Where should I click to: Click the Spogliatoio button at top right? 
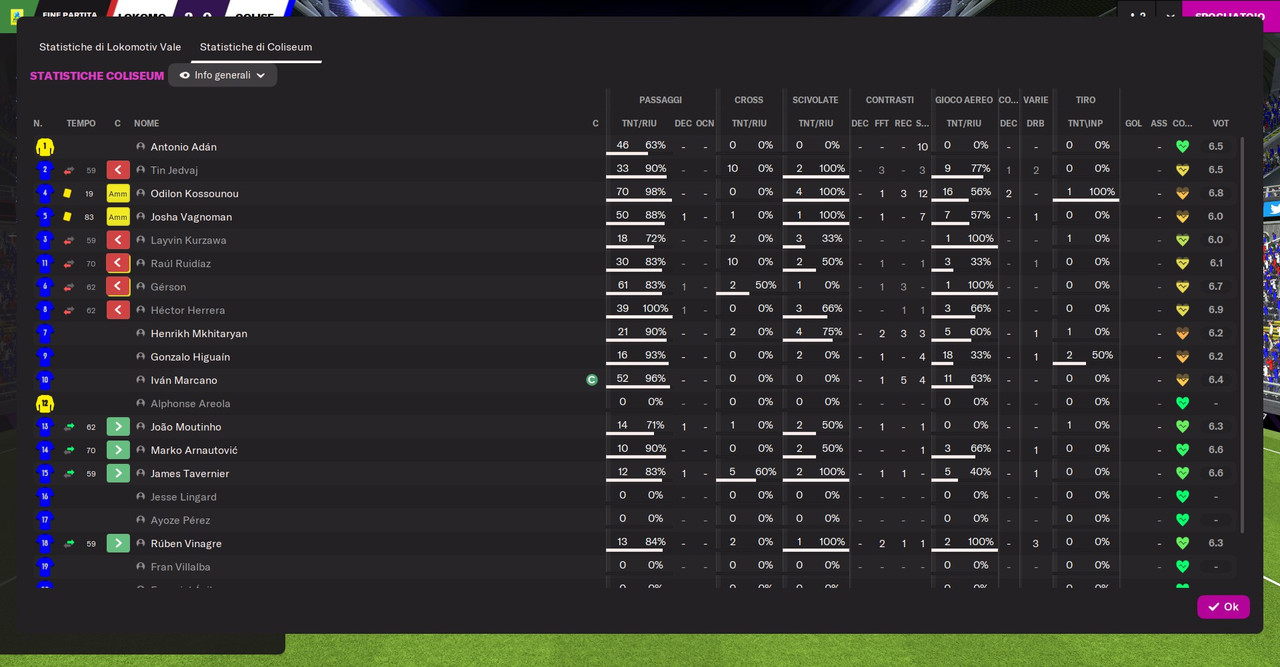click(x=1230, y=16)
